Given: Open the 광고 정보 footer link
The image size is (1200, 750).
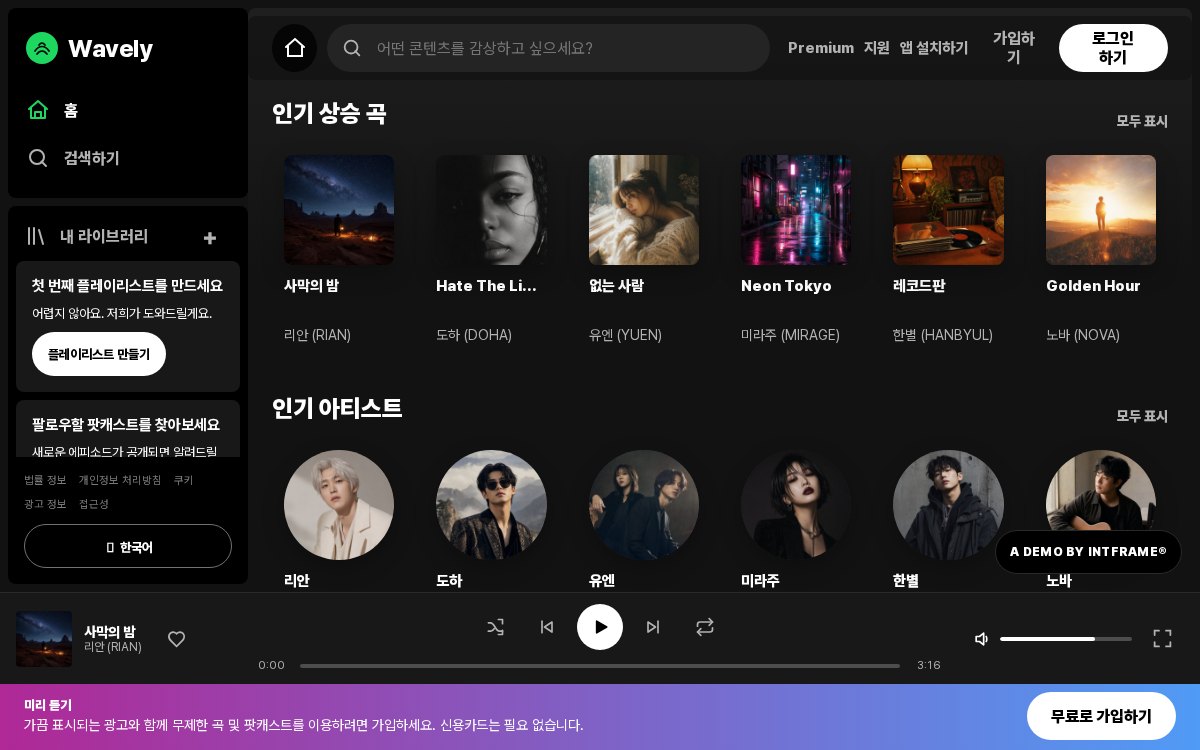Looking at the screenshot, I should (x=45, y=504).
